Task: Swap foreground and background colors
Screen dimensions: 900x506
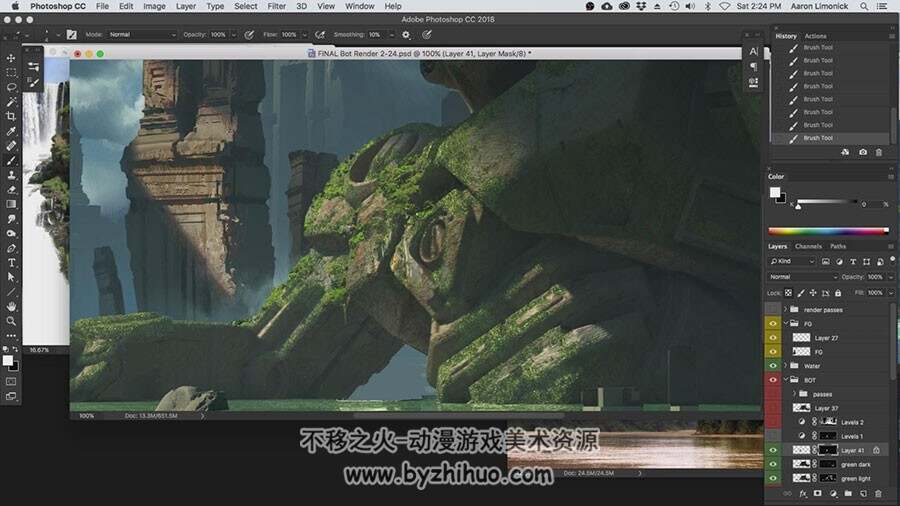Action: [15, 349]
